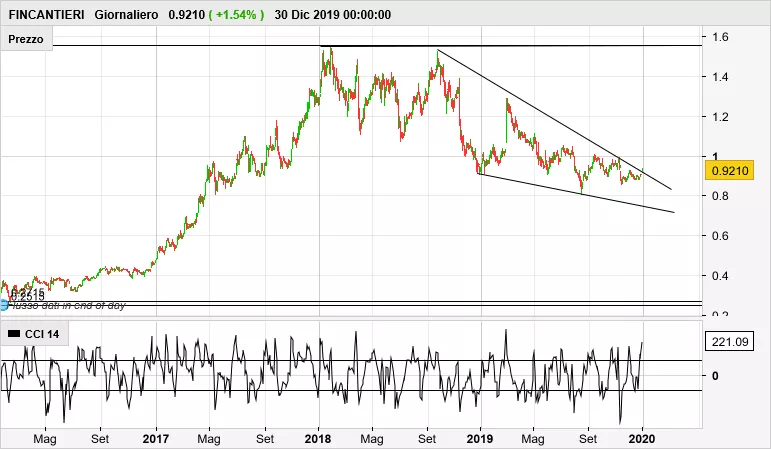Viewport: 771px width, 449px height.
Task: Click the 2019 year label on time axis
Action: pyautogui.click(x=480, y=439)
